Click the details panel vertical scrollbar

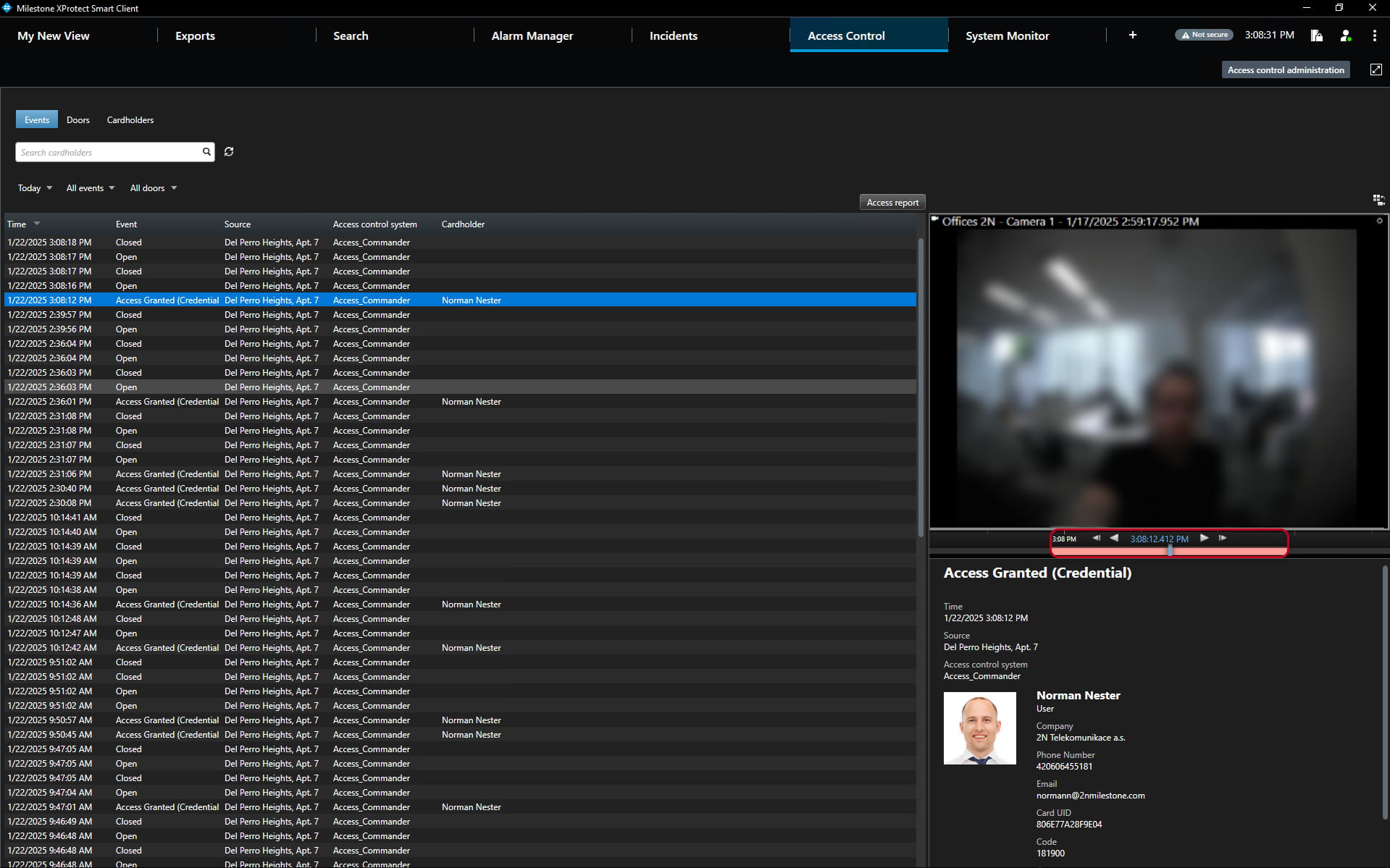tap(1385, 693)
